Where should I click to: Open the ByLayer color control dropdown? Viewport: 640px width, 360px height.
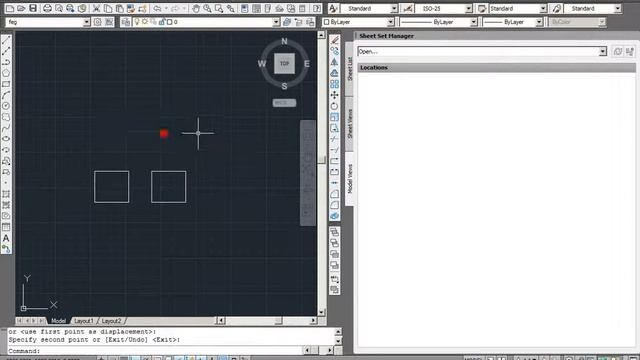[x=390, y=22]
